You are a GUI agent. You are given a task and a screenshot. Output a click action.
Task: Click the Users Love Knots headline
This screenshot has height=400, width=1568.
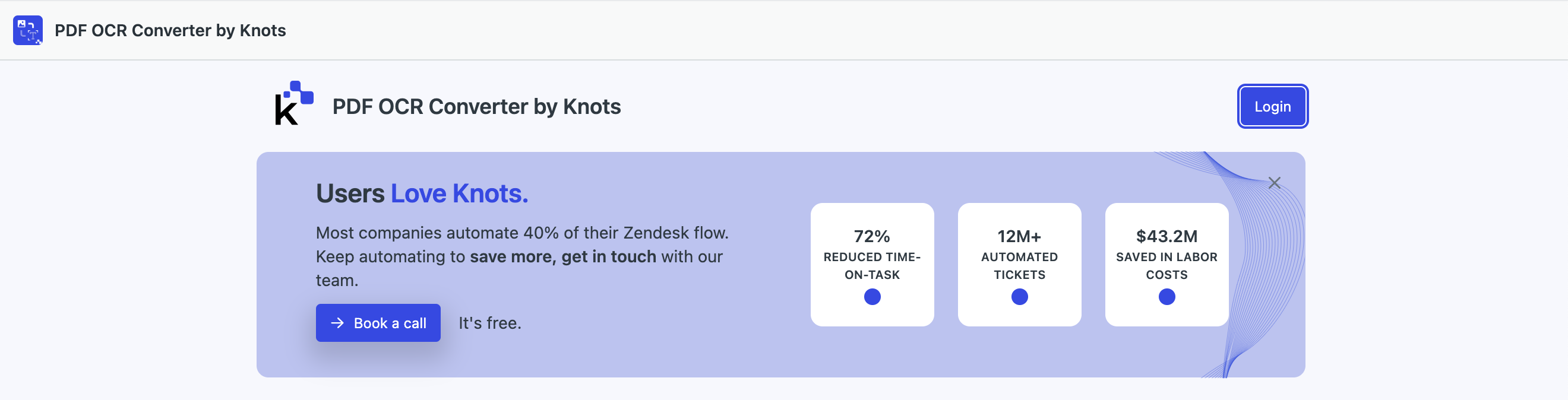pyautogui.click(x=422, y=193)
